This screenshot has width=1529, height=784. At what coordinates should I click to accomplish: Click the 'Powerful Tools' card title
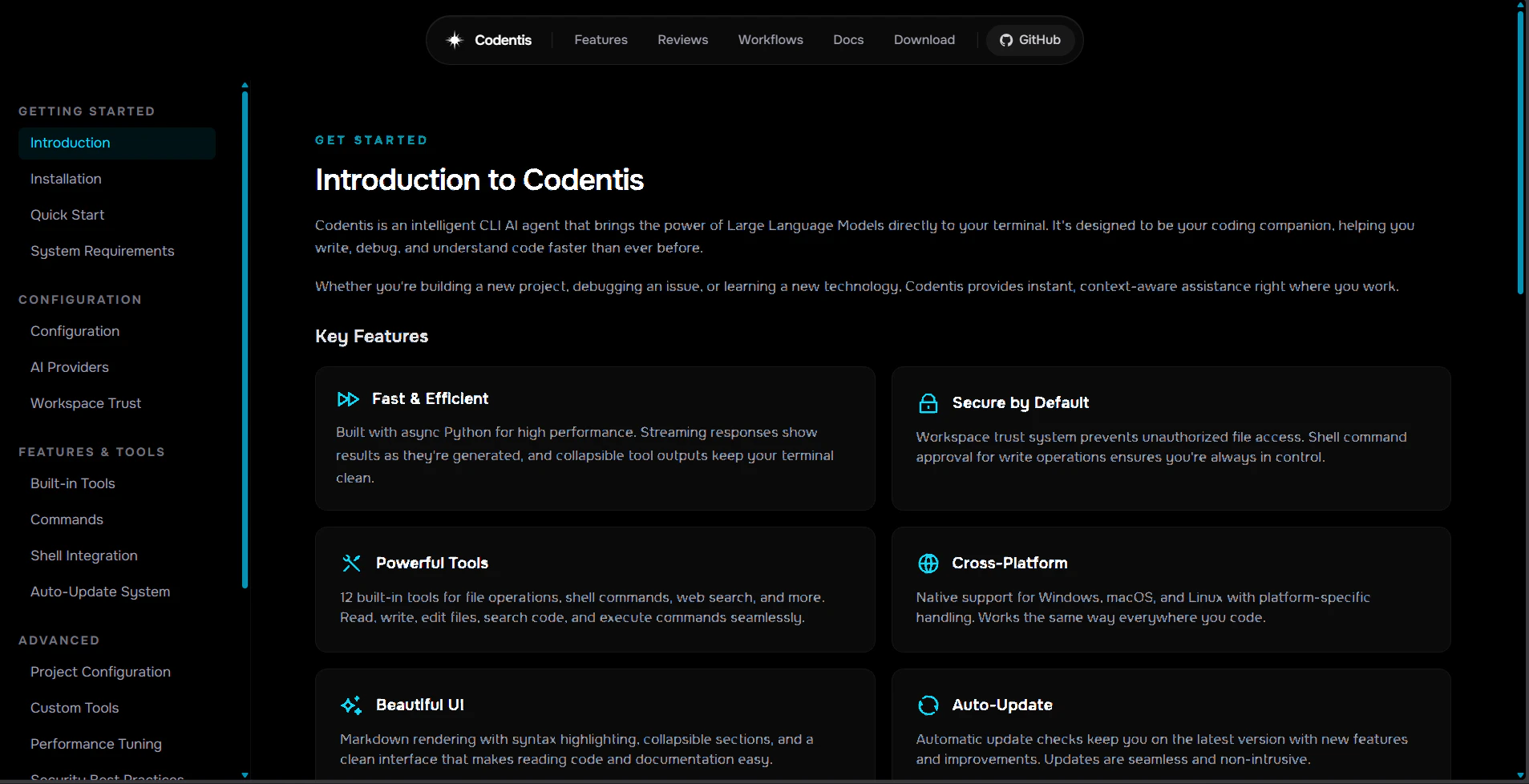pos(432,564)
